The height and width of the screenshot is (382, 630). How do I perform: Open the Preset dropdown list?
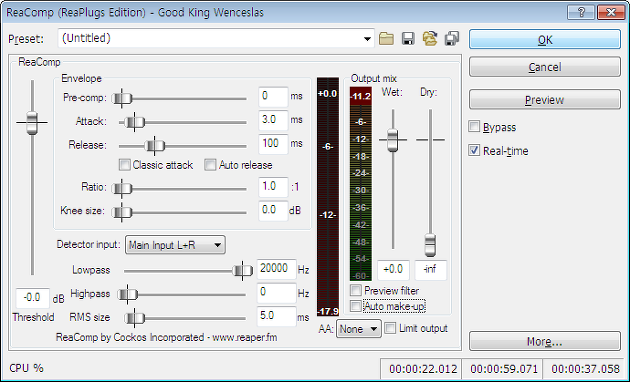coord(367,39)
